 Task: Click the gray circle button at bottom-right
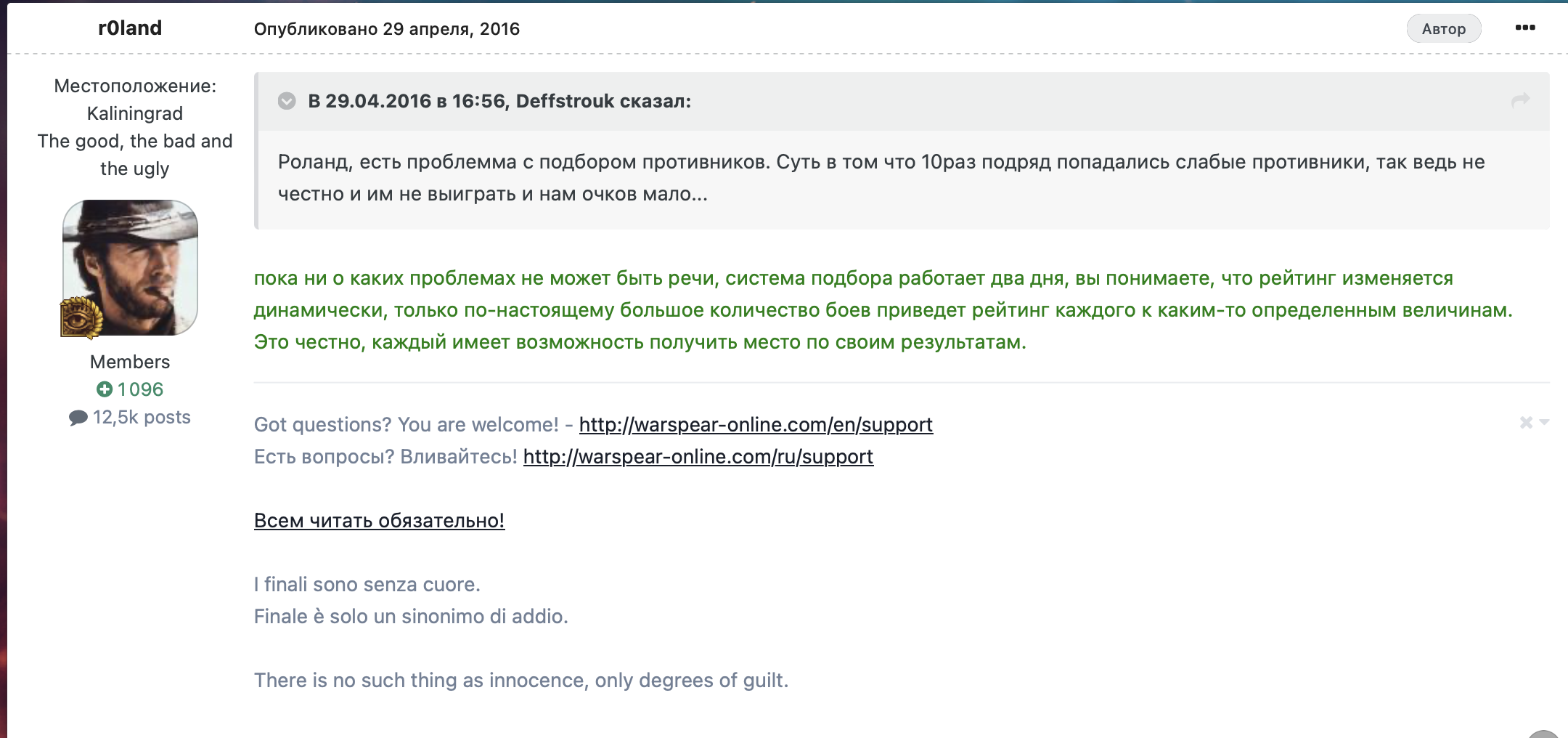tap(1543, 734)
